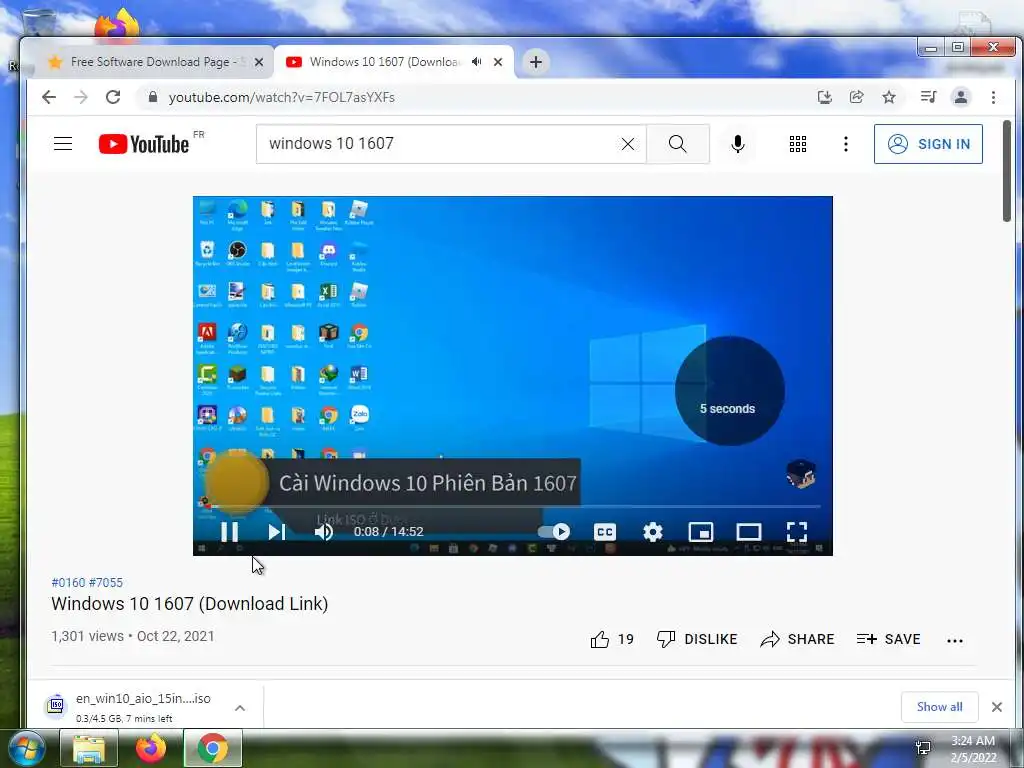Open Windows Explorer from taskbar
This screenshot has width=1024, height=768.
89,748
